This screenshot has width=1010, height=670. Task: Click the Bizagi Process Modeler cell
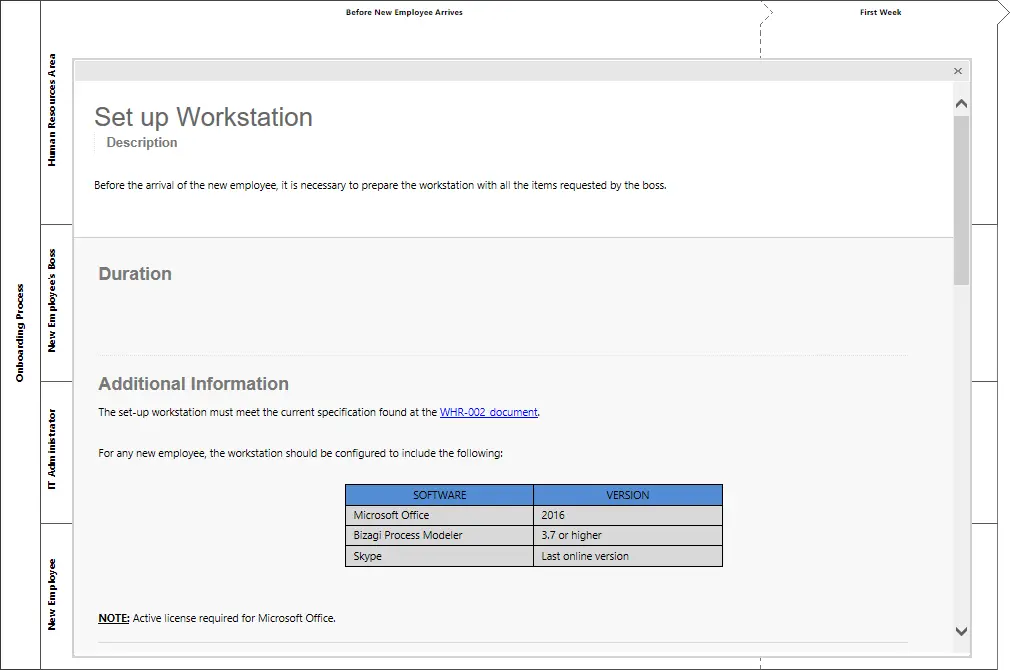(x=439, y=535)
